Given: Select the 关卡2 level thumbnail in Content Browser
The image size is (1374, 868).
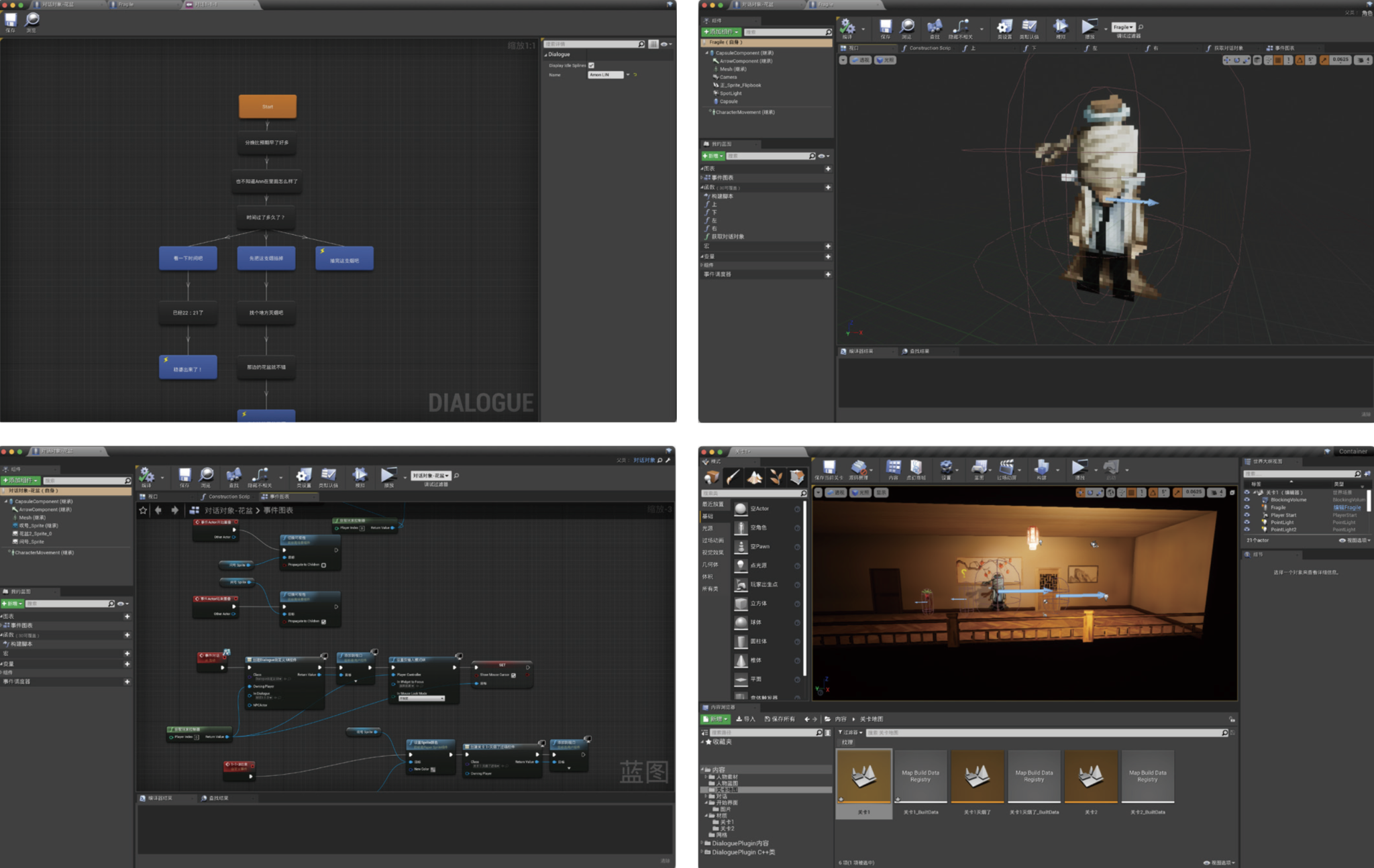Looking at the screenshot, I should (x=1091, y=777).
